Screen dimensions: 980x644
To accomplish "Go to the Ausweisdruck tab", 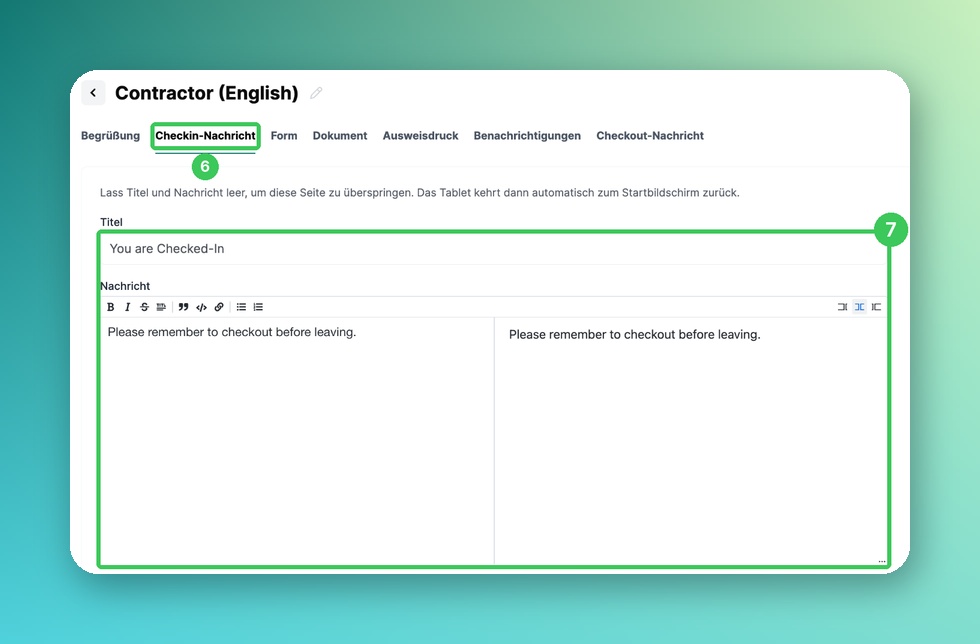I will [x=421, y=136].
